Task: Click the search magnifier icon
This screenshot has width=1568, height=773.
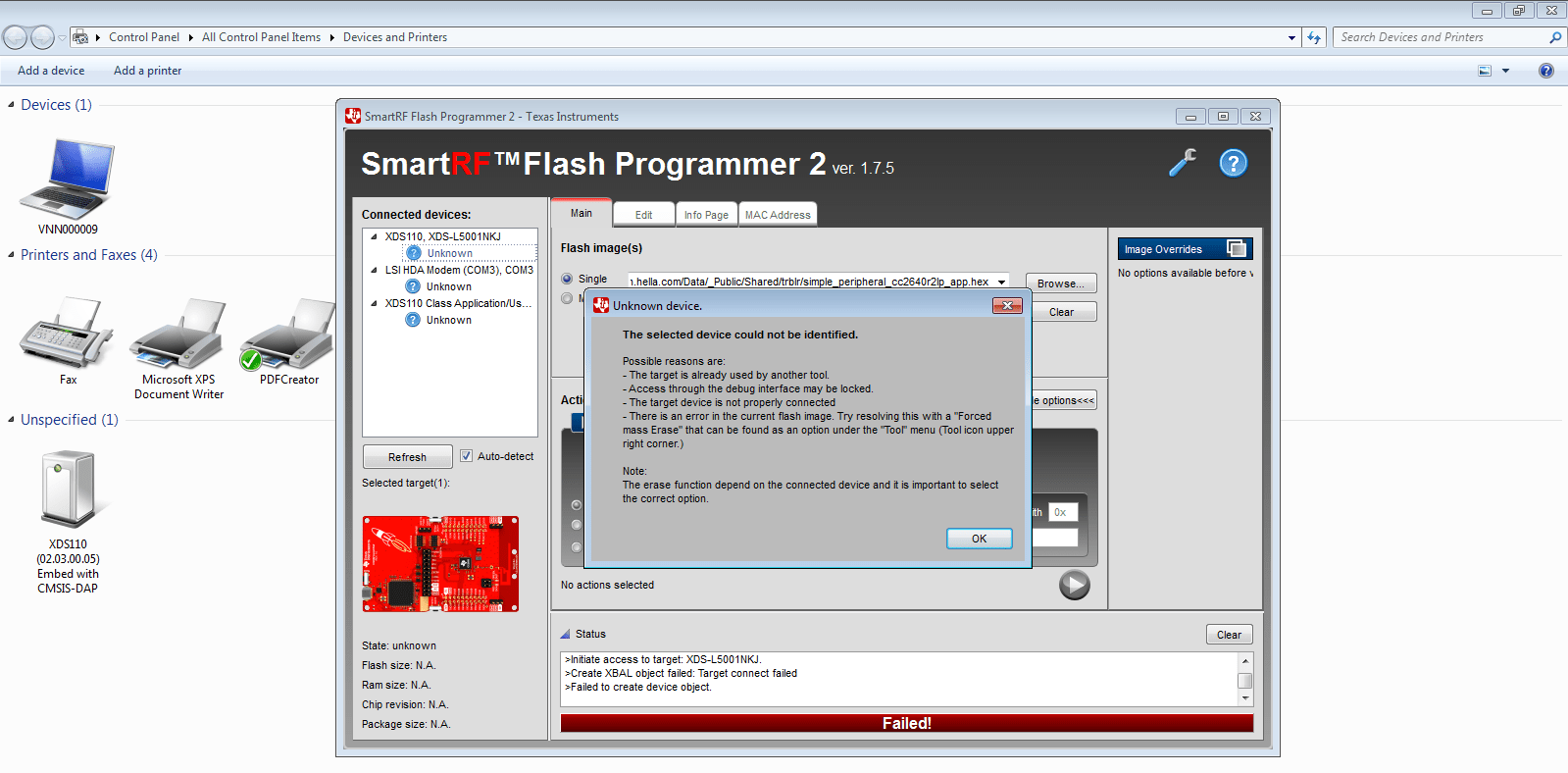Action: 1554,37
